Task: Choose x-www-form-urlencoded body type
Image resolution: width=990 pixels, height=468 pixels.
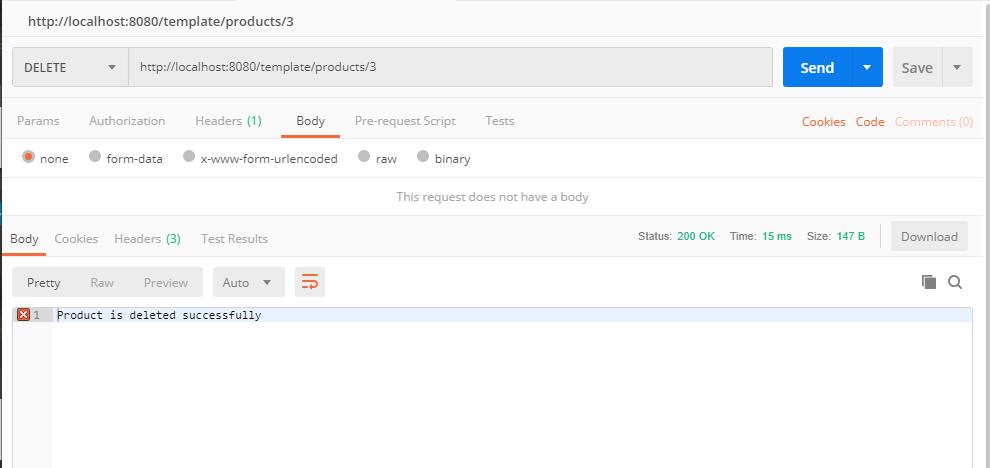Action: coord(189,157)
